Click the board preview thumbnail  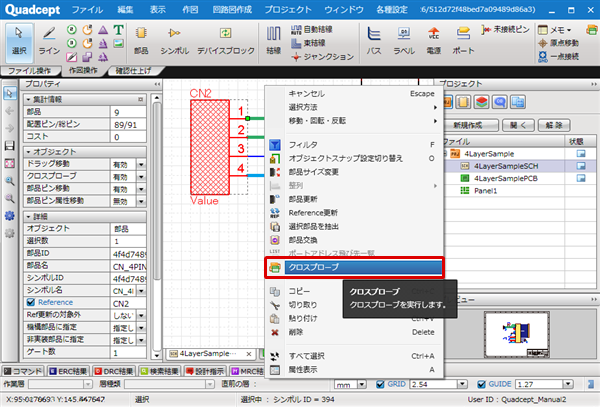coord(517,334)
